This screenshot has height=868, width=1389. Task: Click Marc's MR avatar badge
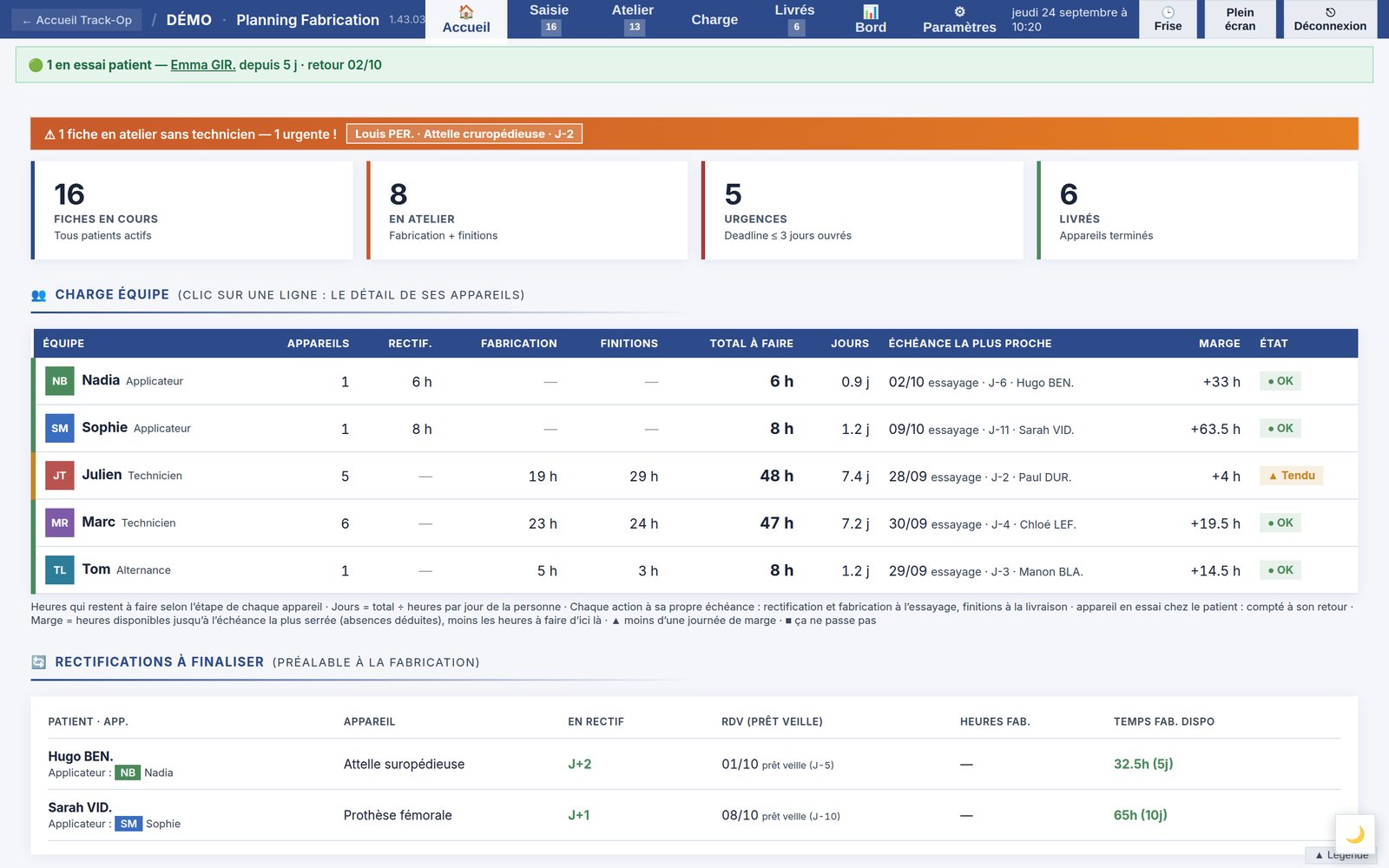tap(59, 523)
